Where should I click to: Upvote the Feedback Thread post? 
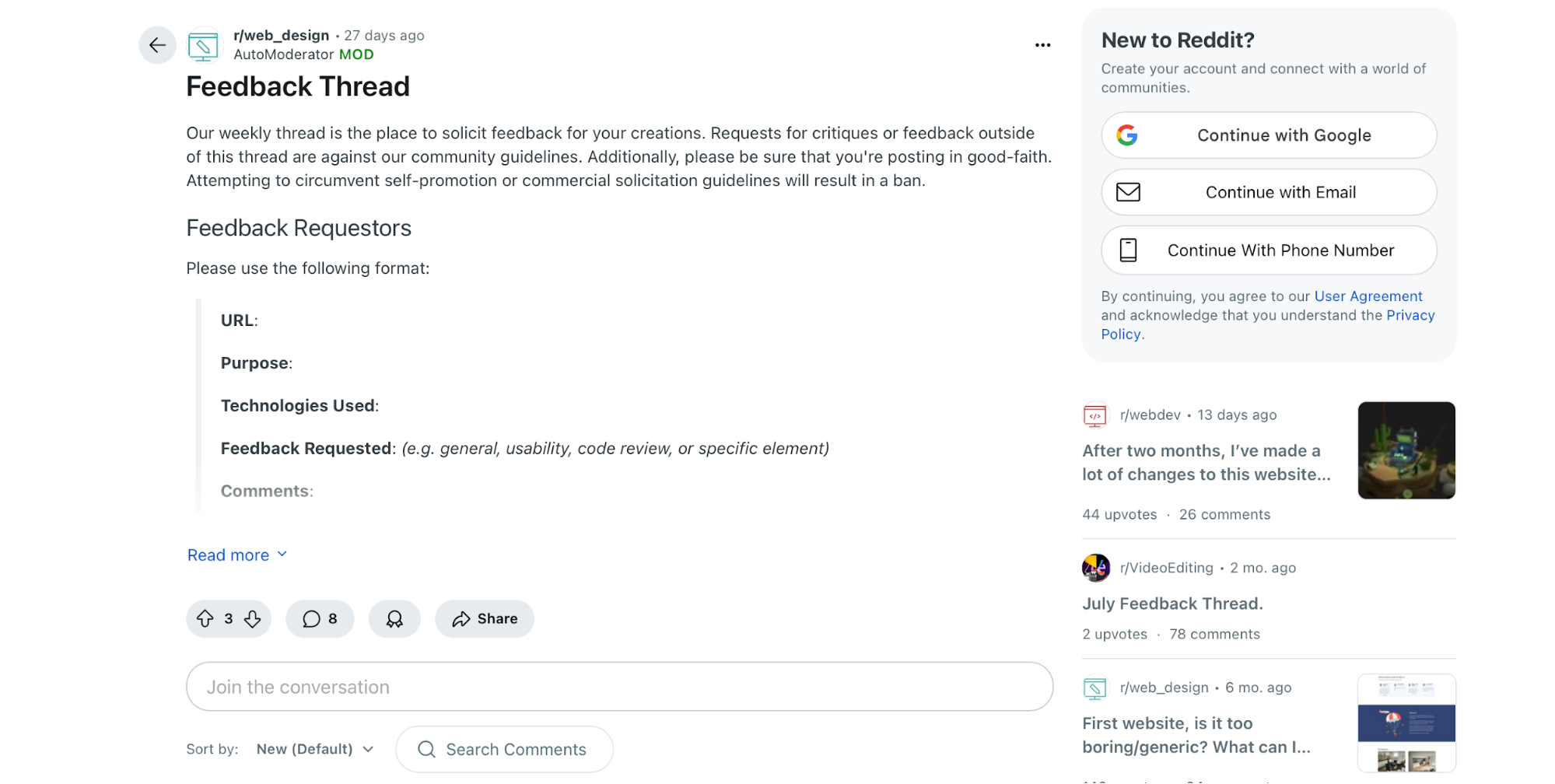click(x=205, y=619)
